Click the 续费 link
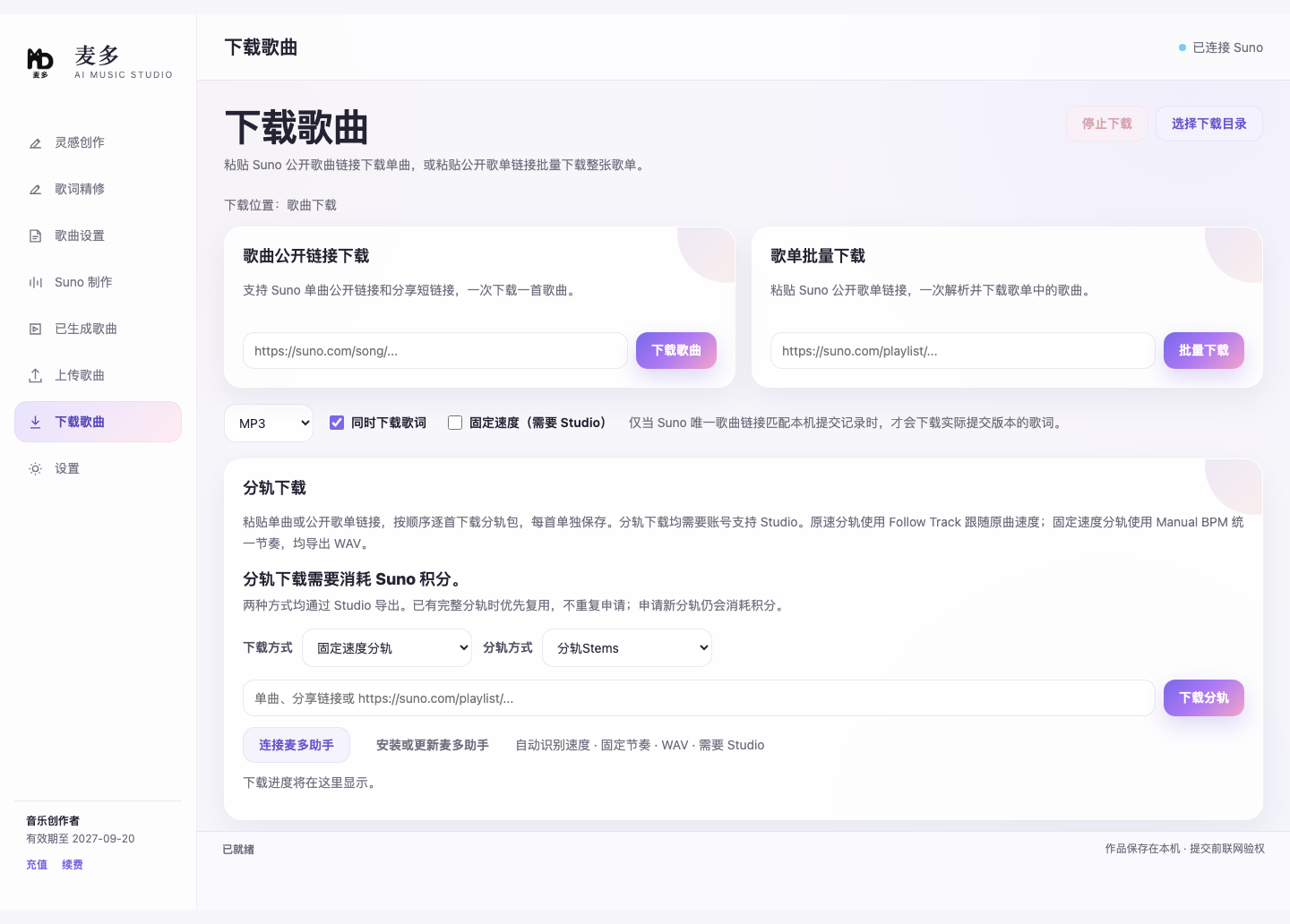The height and width of the screenshot is (924, 1290). point(73,865)
